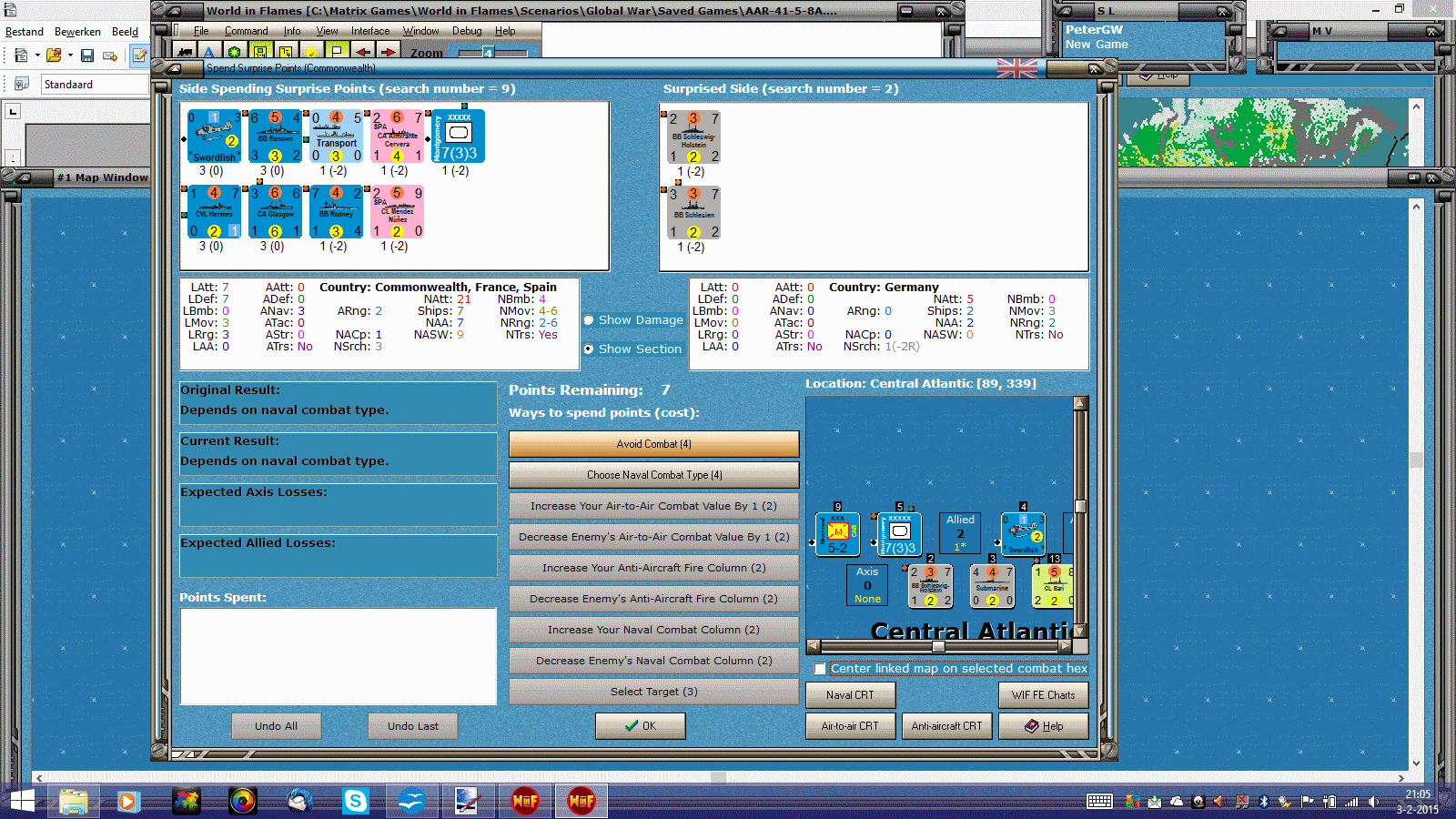
Task: Open the File menu
Action: tap(201, 31)
